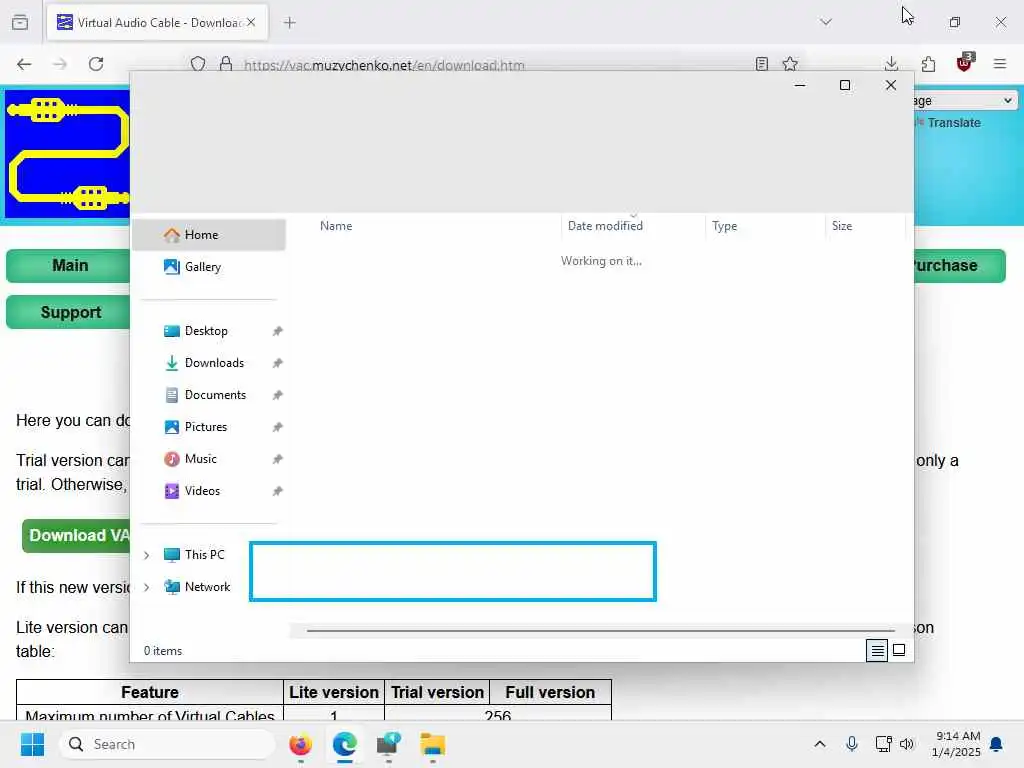Click the pin icon next to Music
The width and height of the screenshot is (1024, 768).
(x=278, y=459)
